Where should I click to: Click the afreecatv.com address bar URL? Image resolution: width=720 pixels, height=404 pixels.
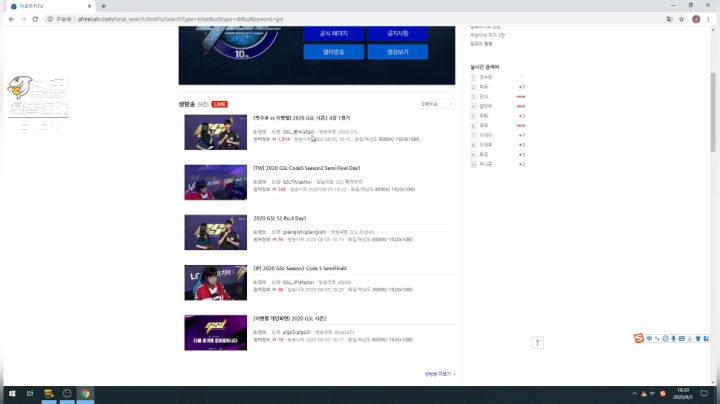[180, 19]
